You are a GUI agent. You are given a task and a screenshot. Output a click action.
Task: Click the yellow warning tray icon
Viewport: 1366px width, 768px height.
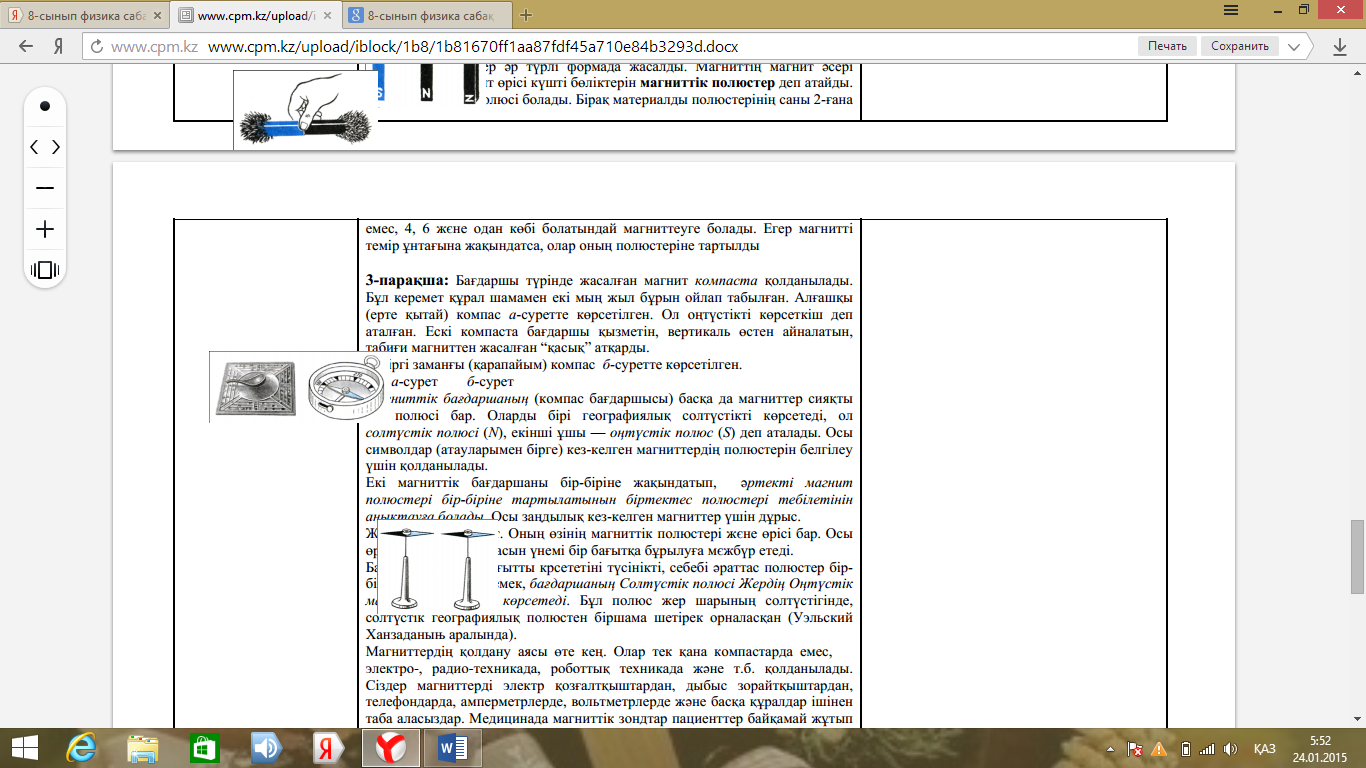1159,749
